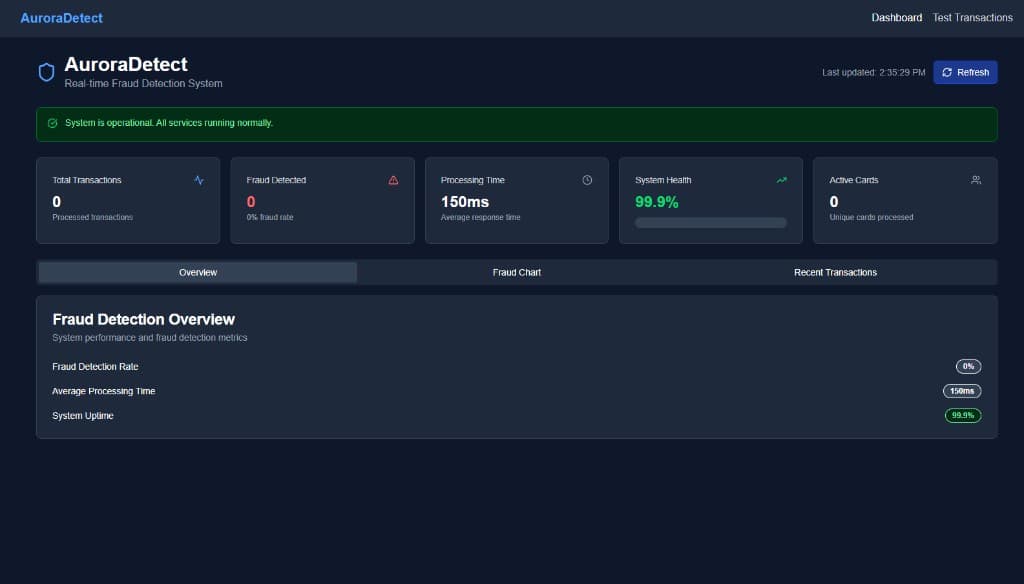This screenshot has height=584, width=1024.
Task: Open the AuroraDetect home link in navbar
Action: 61,18
